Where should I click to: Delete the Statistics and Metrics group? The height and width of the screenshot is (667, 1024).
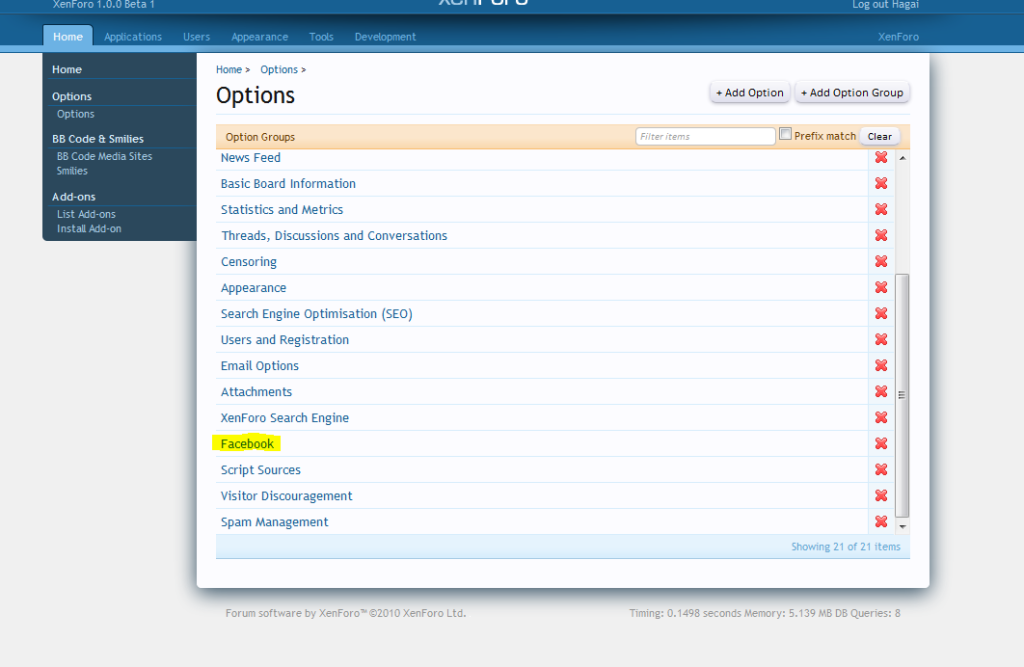pyautogui.click(x=881, y=210)
